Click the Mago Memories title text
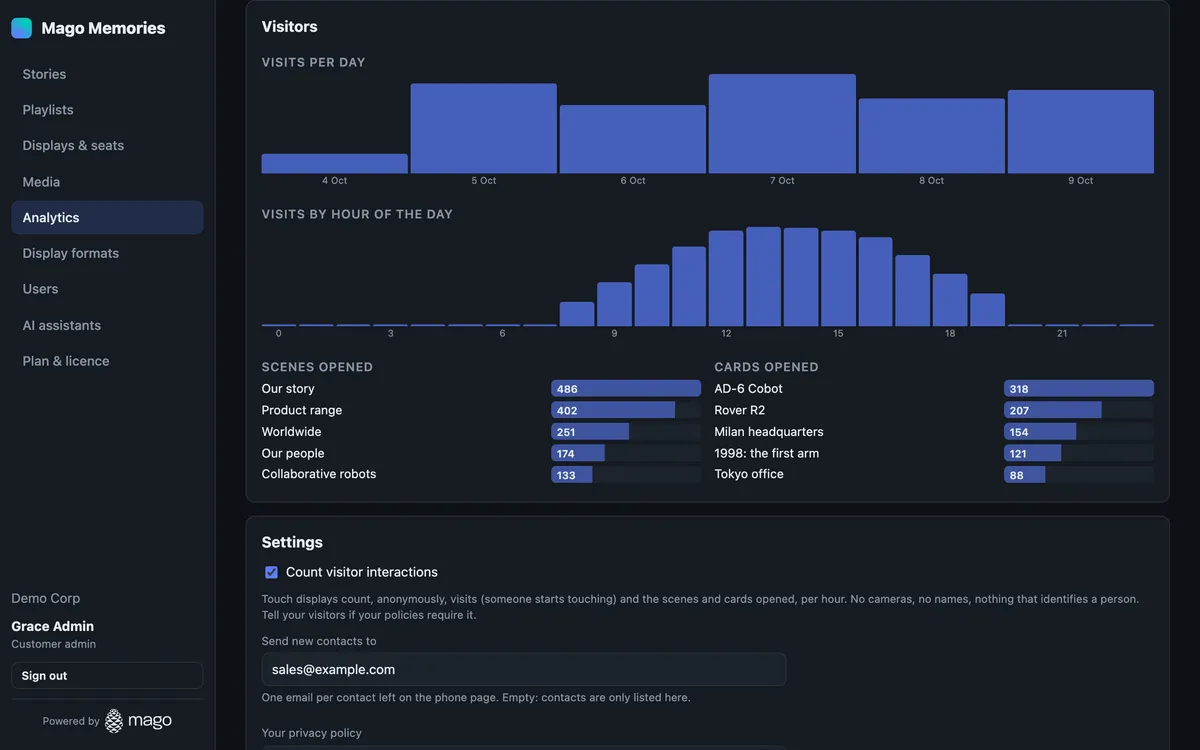Screen dimensions: 1200x750 click(x=104, y=28)
